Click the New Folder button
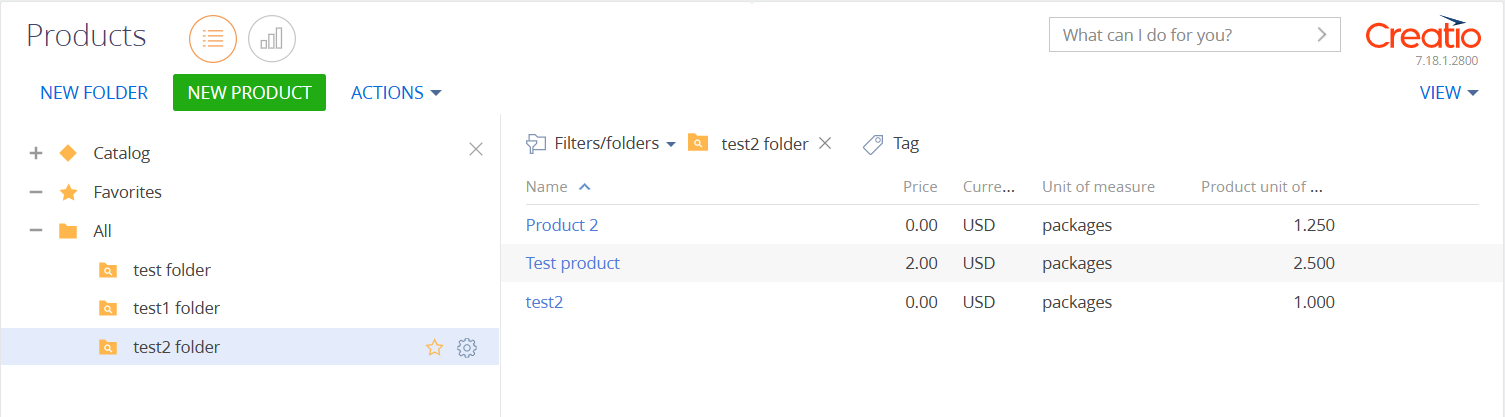The height and width of the screenshot is (417, 1505). 94,93
